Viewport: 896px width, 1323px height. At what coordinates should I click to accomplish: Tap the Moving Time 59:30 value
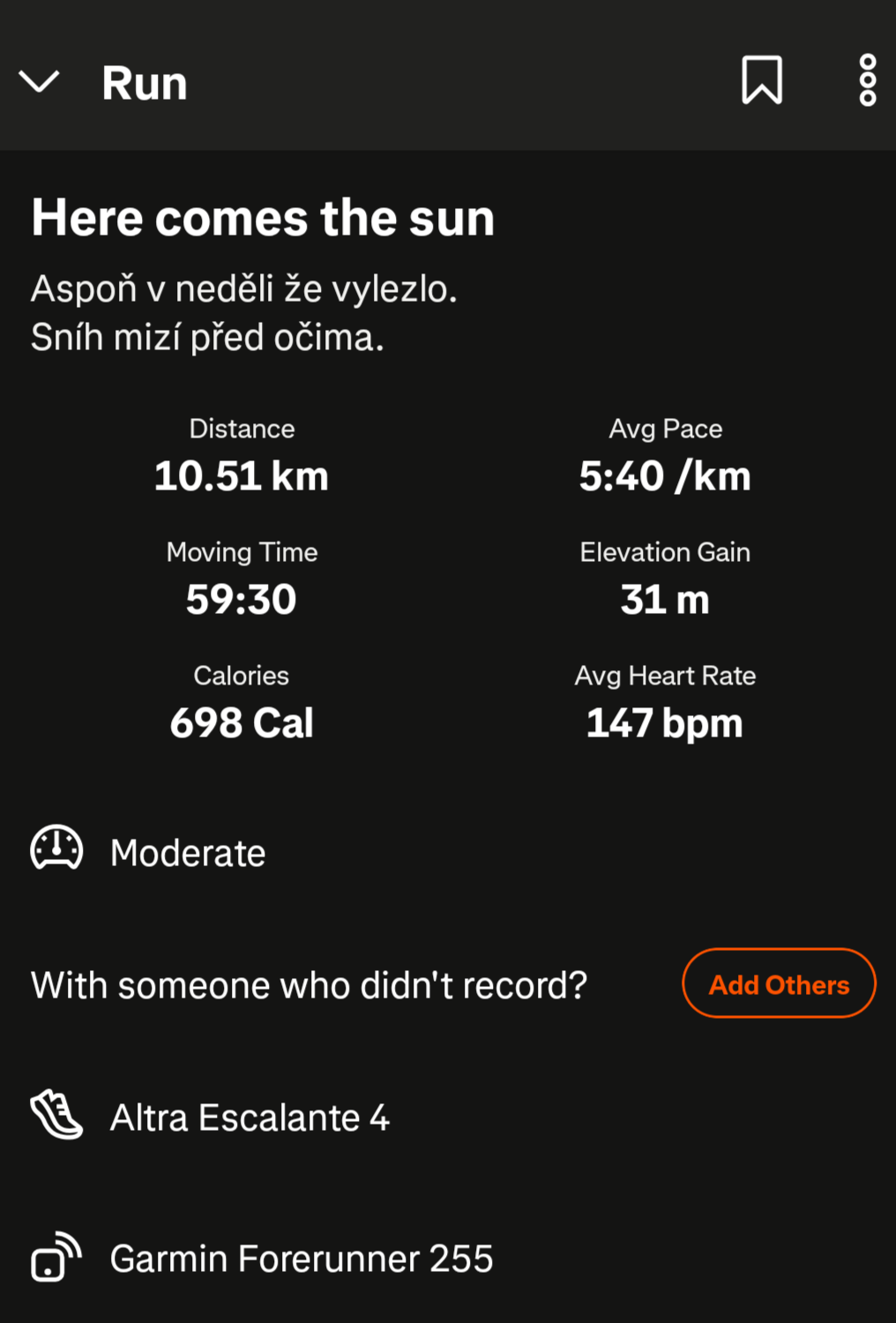pyautogui.click(x=242, y=599)
